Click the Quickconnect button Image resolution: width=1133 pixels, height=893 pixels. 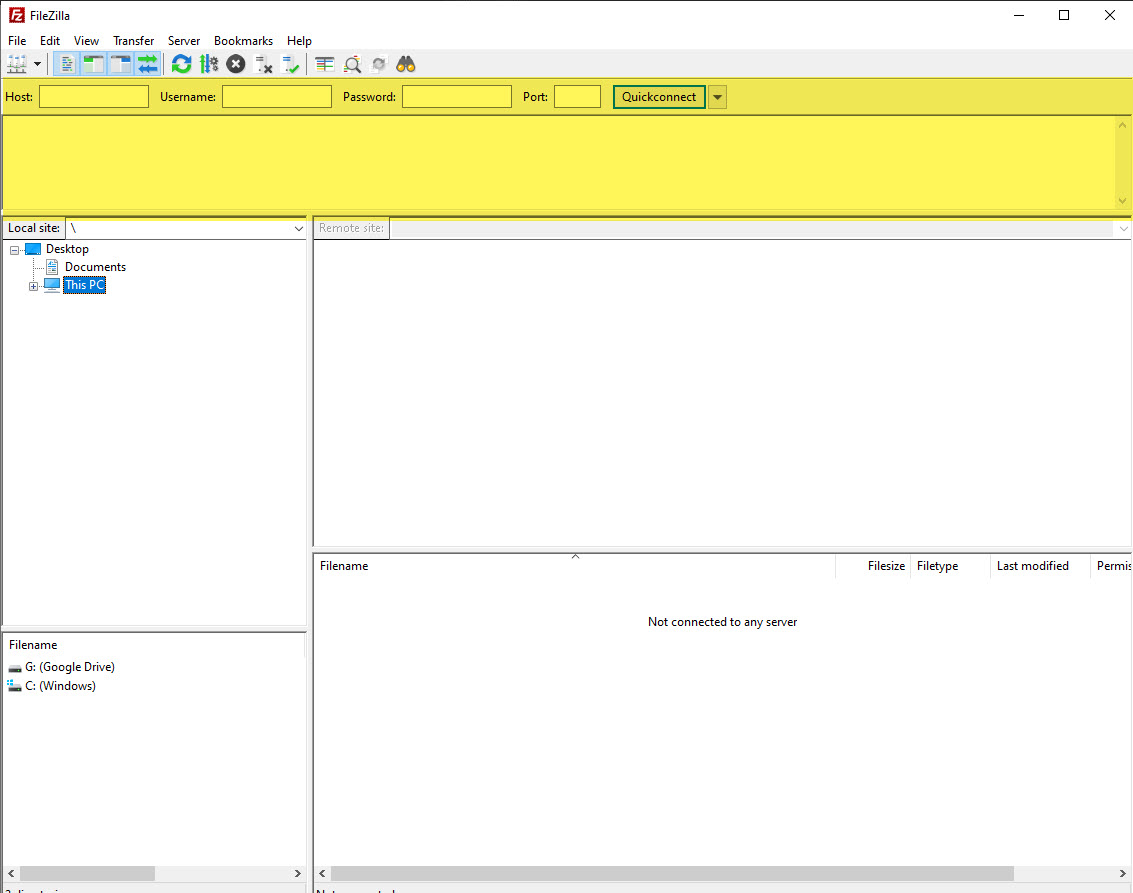click(x=659, y=97)
